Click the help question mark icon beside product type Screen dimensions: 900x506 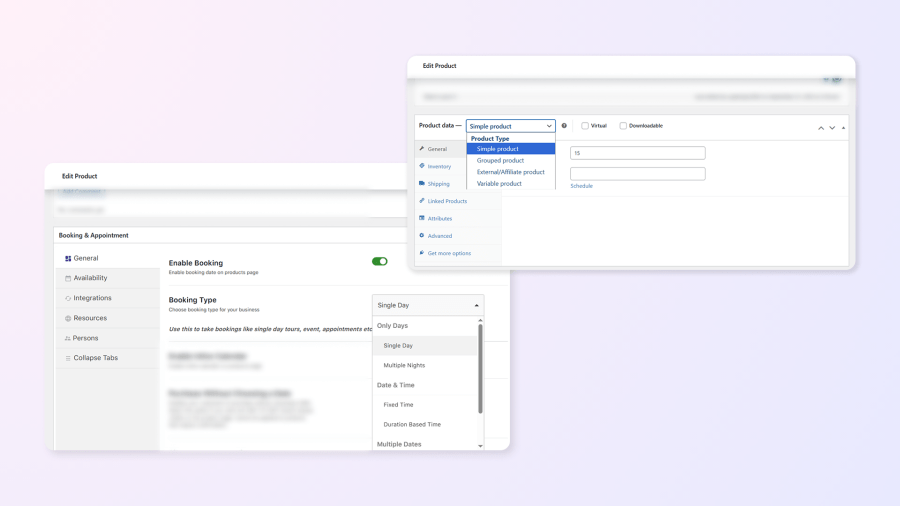(x=564, y=126)
